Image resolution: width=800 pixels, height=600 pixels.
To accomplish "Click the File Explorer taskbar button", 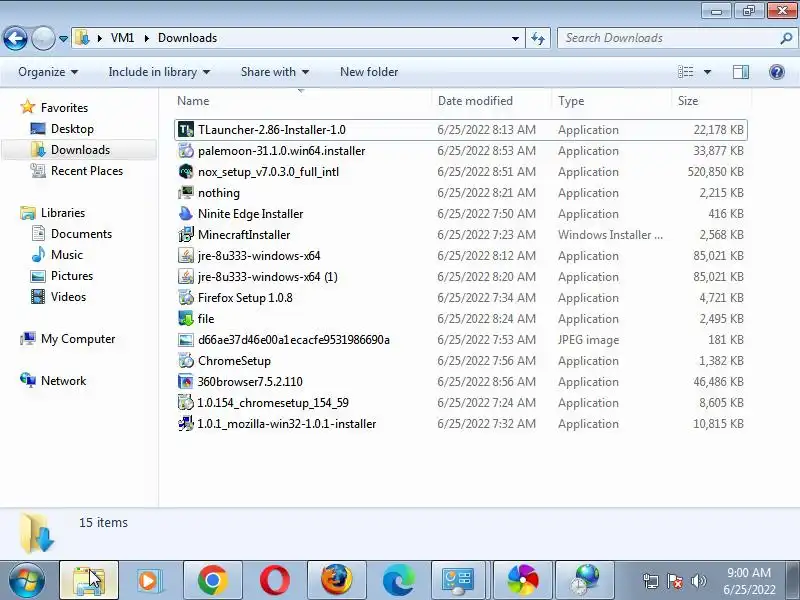I will point(89,580).
